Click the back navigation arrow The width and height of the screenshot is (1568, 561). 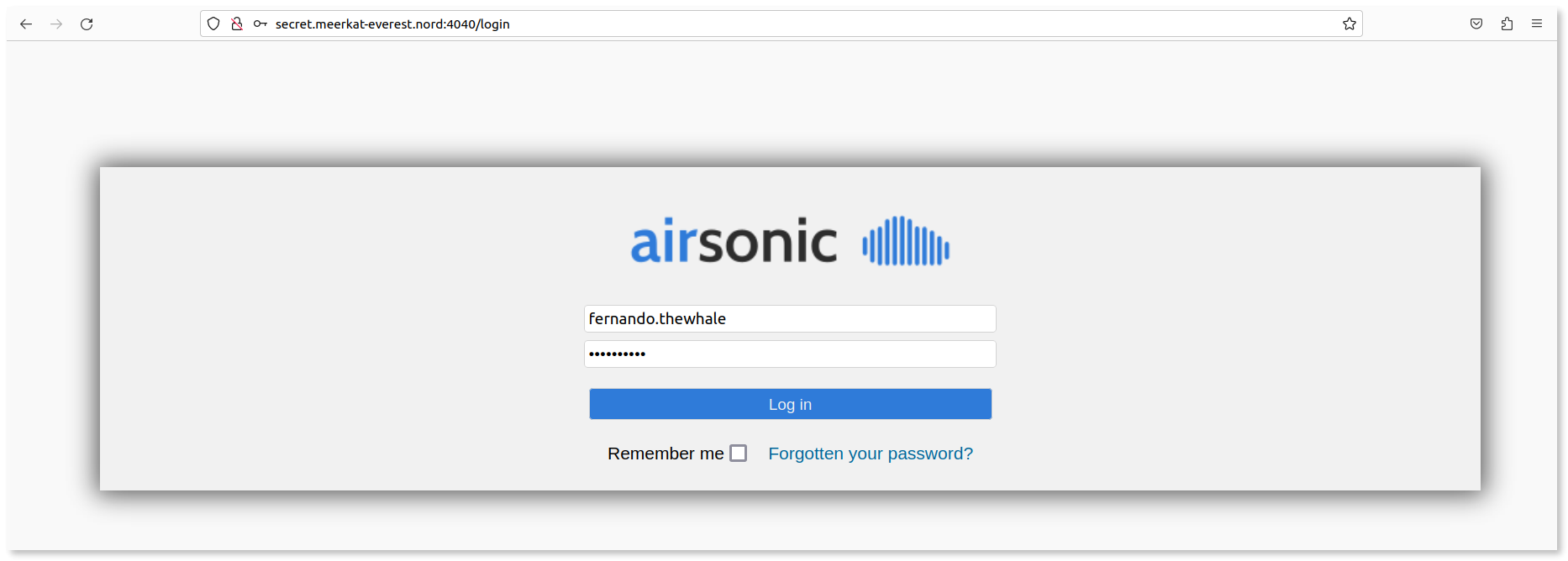[26, 24]
